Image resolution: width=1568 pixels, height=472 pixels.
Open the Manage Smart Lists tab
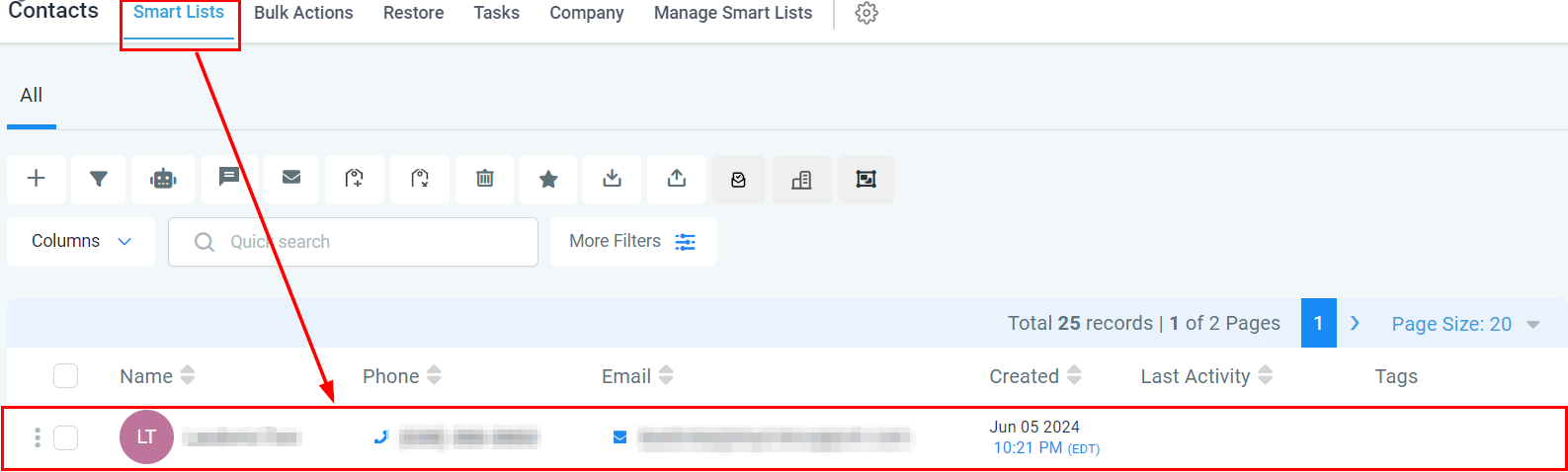(733, 14)
